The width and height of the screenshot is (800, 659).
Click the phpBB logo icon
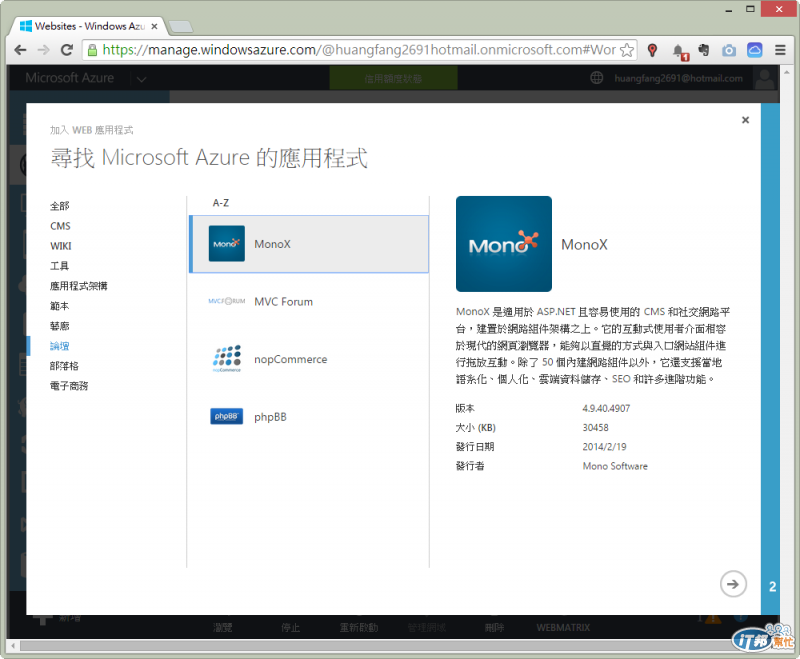pos(227,416)
